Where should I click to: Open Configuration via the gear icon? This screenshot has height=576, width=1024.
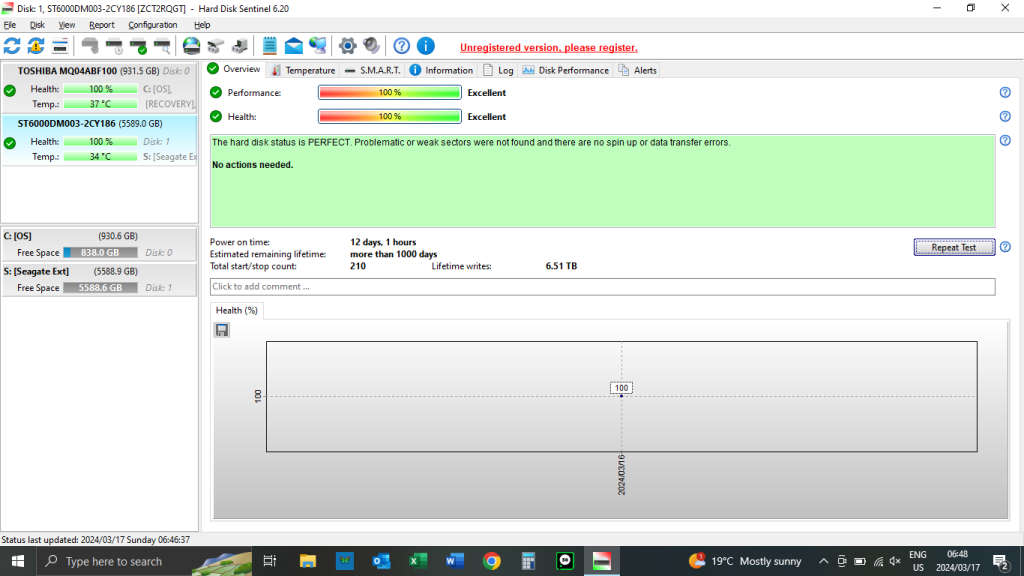pyautogui.click(x=347, y=46)
